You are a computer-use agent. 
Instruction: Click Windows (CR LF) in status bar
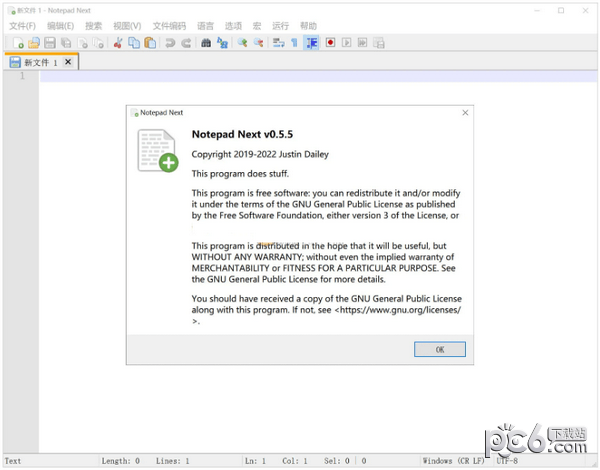(x=453, y=461)
